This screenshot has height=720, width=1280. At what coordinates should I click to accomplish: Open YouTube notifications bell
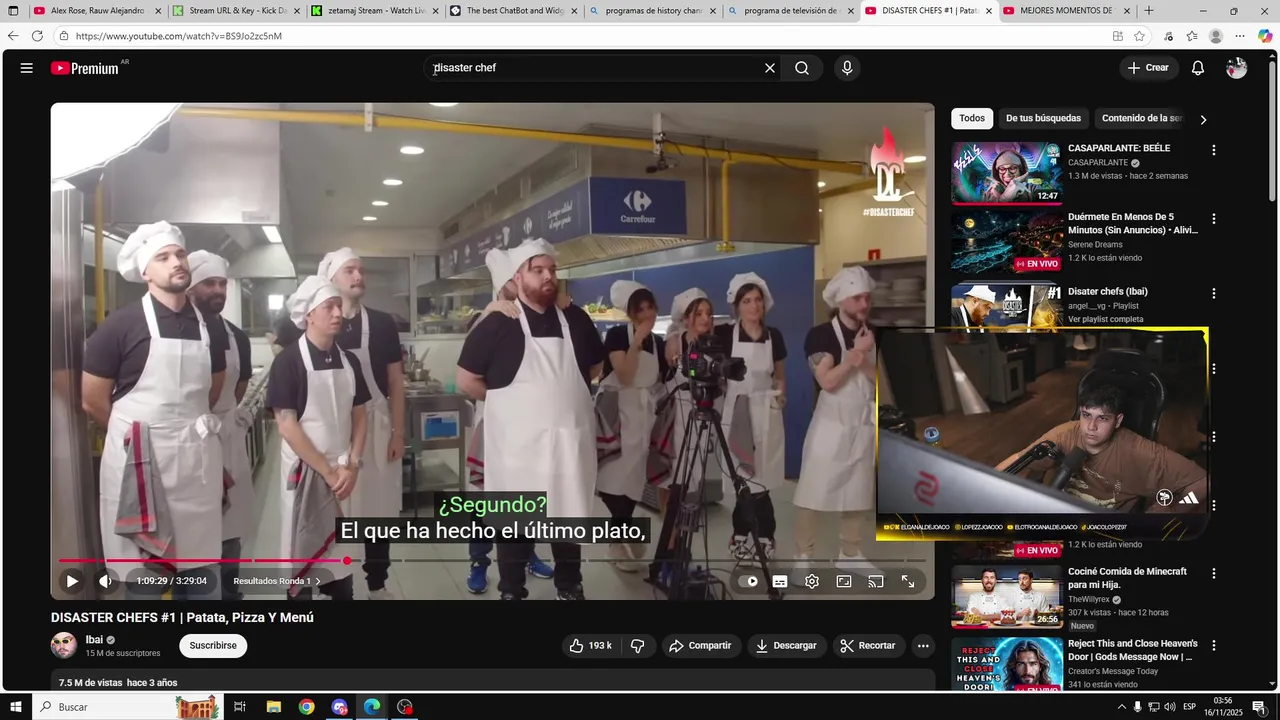1198,68
